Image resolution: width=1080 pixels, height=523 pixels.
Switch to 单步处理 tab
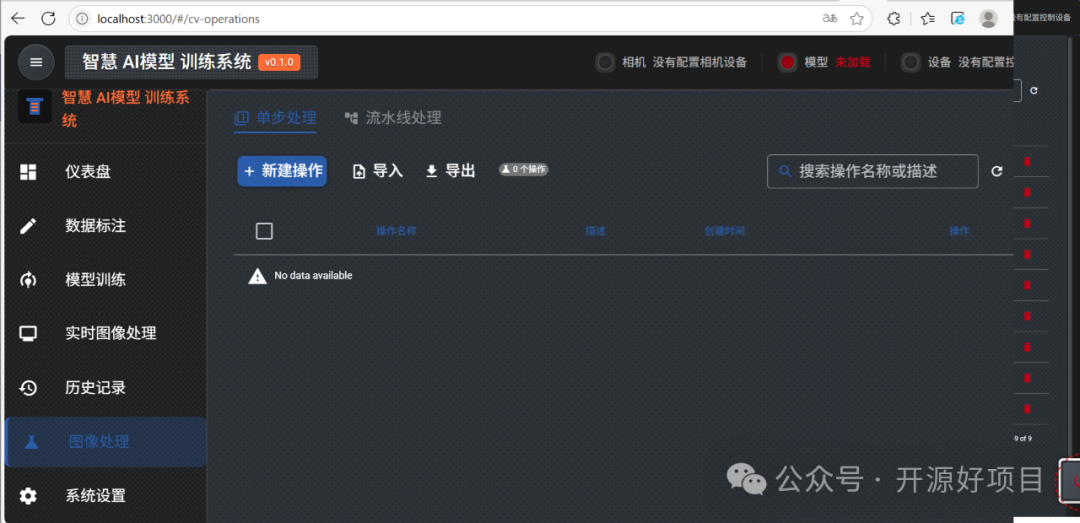tap(276, 118)
